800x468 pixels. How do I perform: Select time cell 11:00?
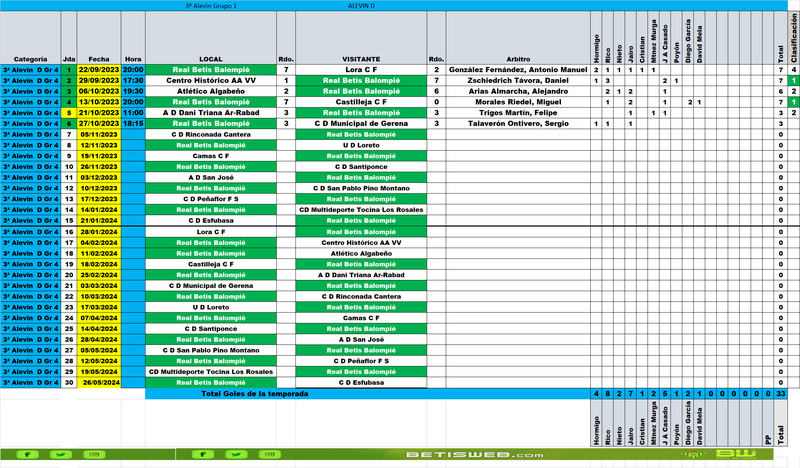pos(133,113)
